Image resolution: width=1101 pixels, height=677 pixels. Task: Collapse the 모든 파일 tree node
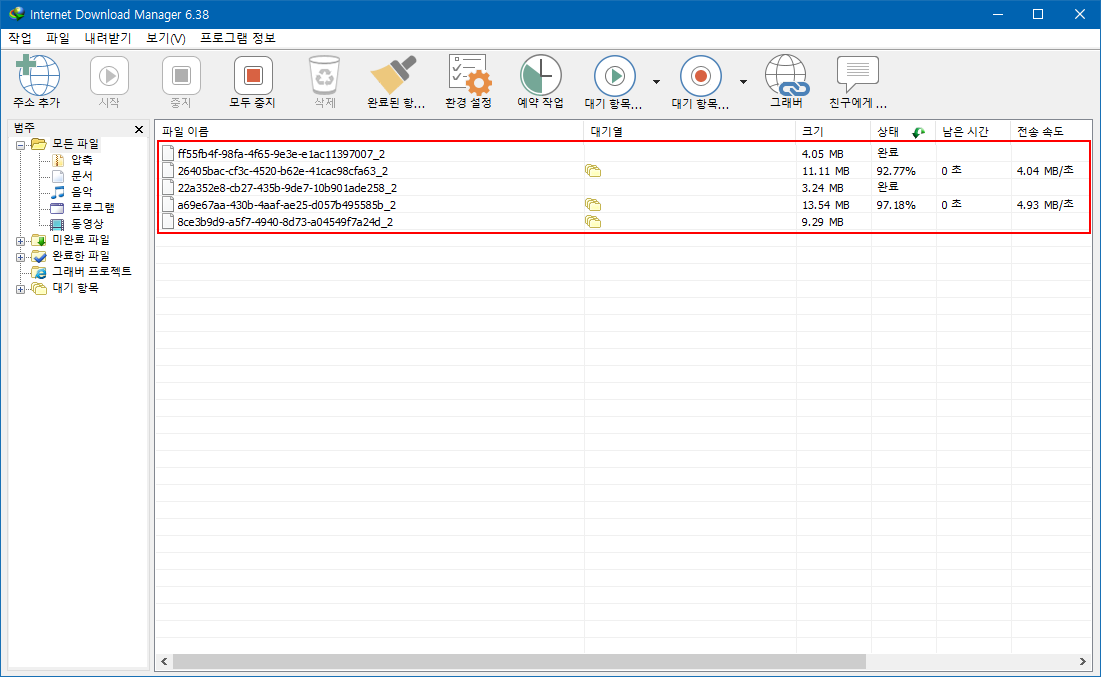[20, 145]
